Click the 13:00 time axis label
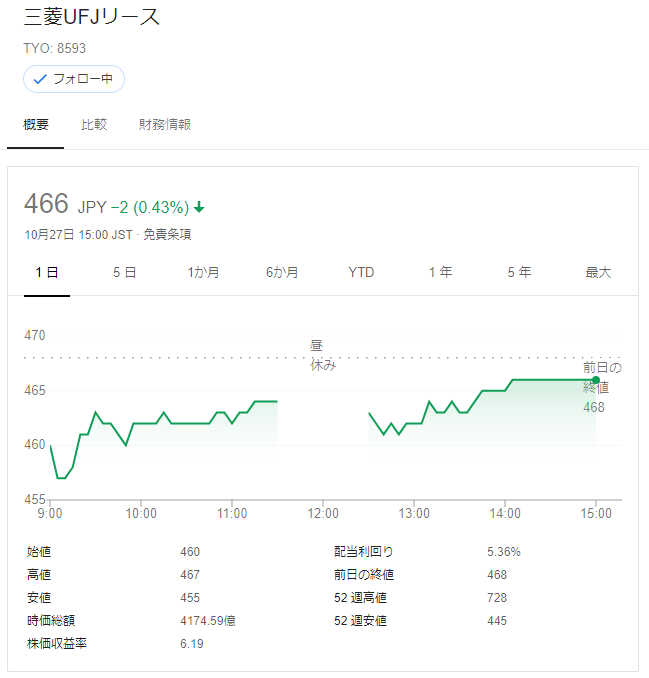The height and width of the screenshot is (678, 649). click(x=414, y=513)
